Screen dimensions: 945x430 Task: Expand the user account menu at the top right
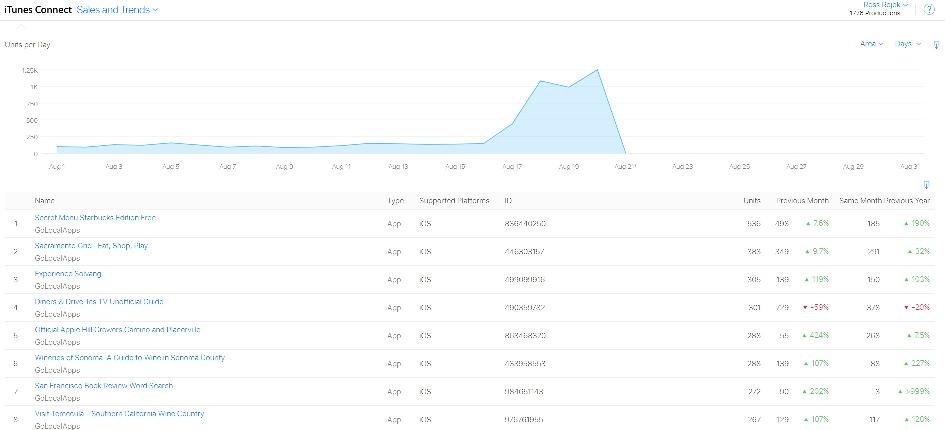(x=885, y=5)
